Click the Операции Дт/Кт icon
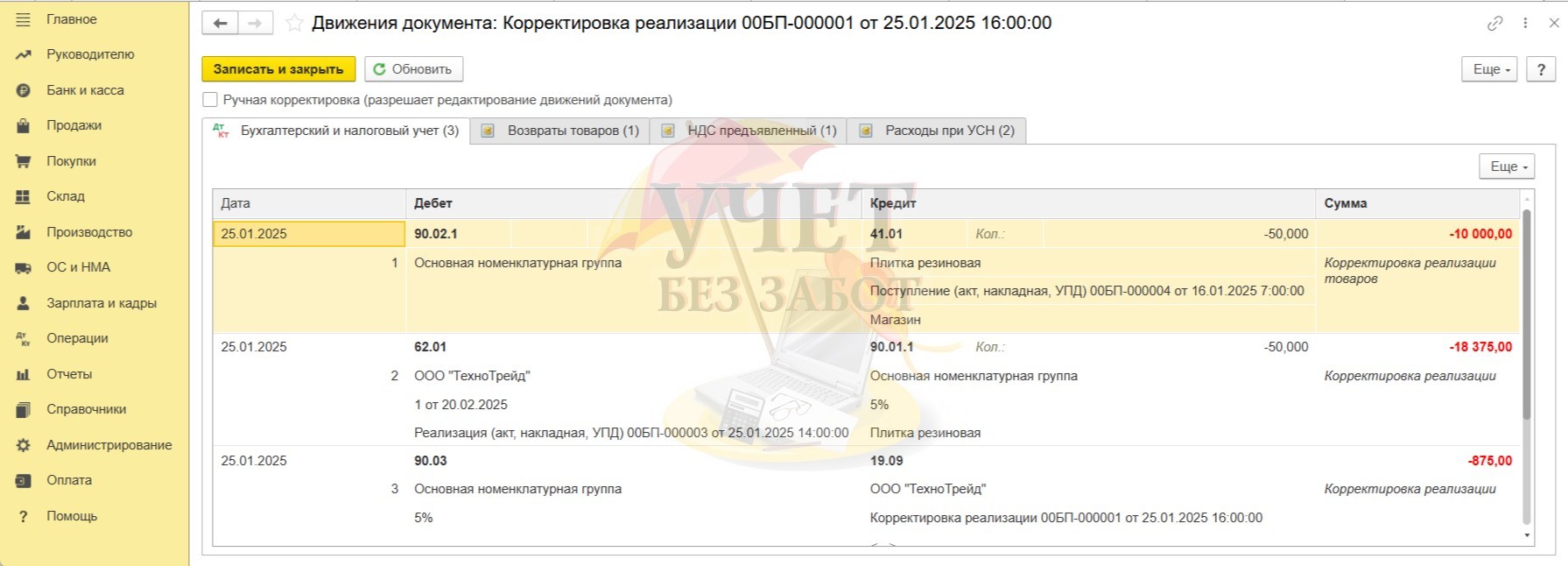Viewport: 1568px width, 566px height. [x=24, y=338]
